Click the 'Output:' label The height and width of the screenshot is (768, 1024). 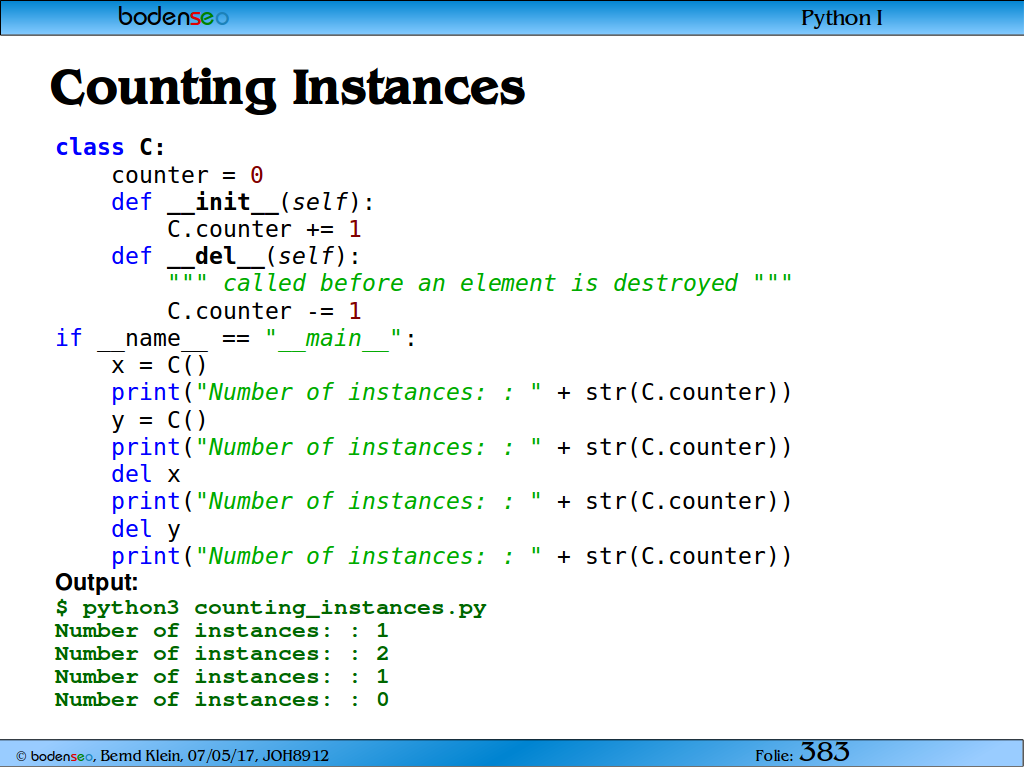pyautogui.click(x=97, y=582)
